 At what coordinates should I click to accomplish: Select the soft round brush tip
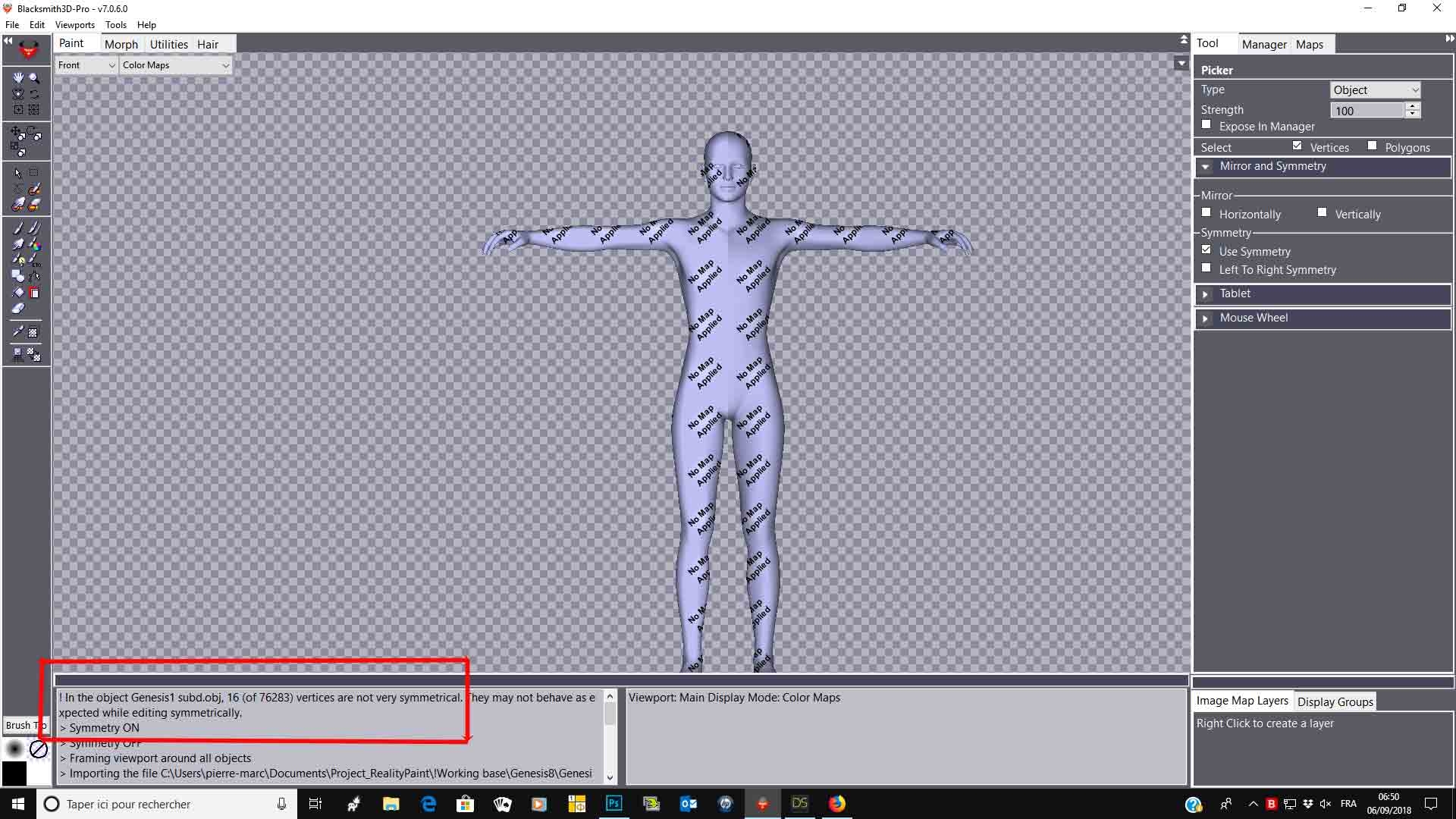[x=14, y=749]
